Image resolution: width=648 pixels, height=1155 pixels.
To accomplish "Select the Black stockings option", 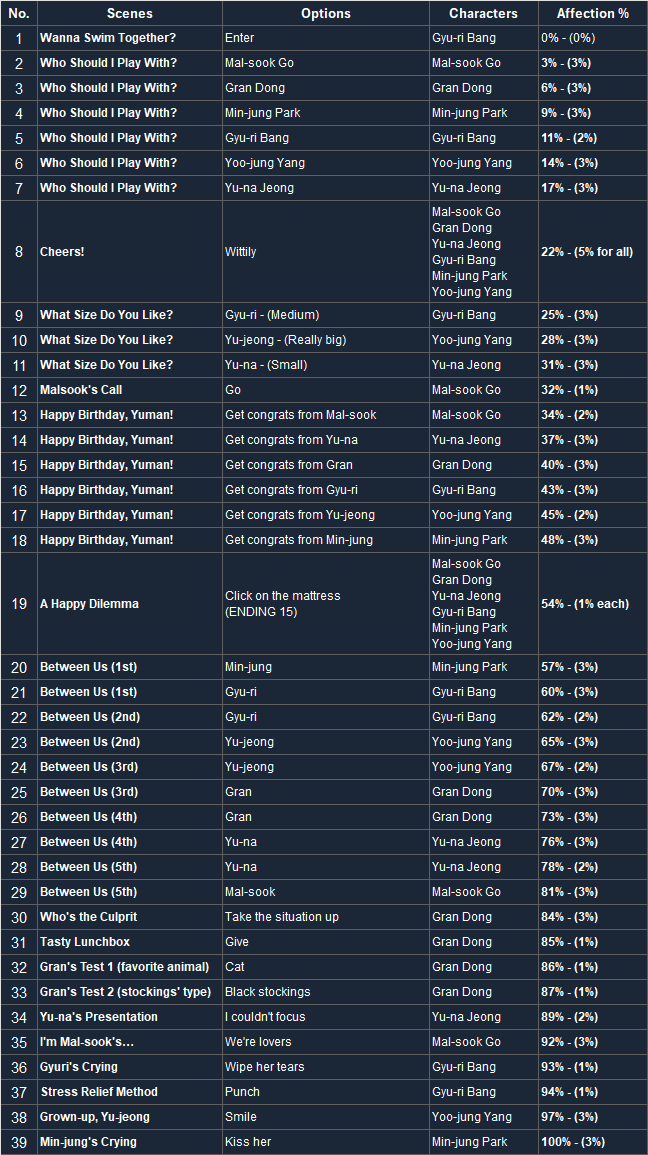I will coord(268,992).
